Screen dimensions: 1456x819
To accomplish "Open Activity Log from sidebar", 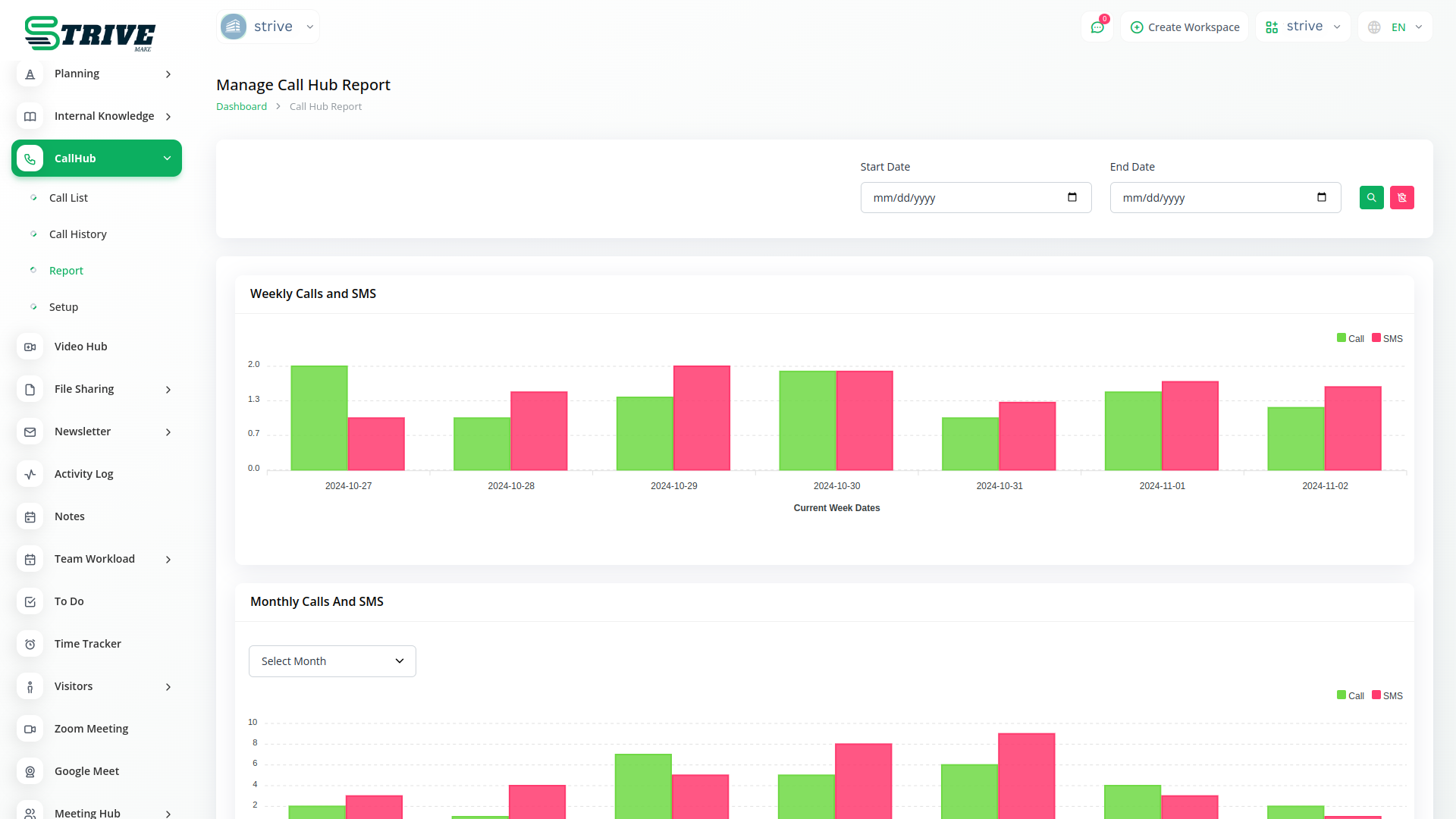I will tap(83, 474).
